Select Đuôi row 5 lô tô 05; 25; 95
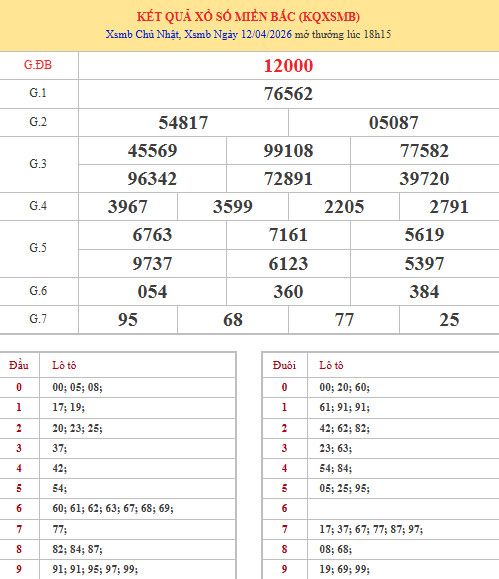The width and height of the screenshot is (499, 579). [x=344, y=488]
